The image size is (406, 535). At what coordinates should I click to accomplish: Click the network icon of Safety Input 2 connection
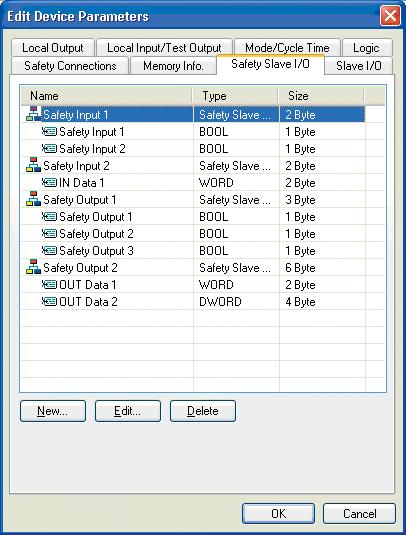(33, 165)
